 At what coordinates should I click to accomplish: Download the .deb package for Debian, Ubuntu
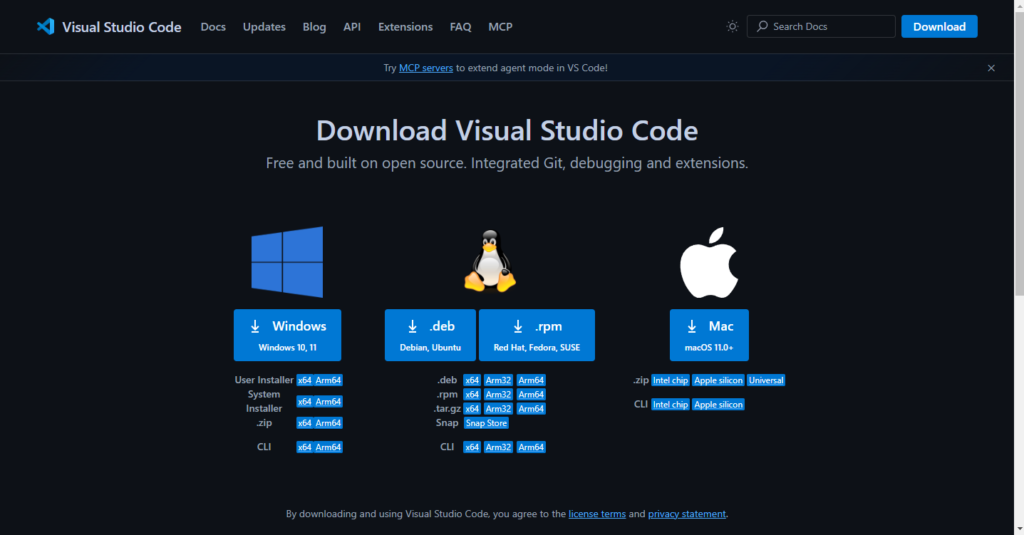(x=430, y=335)
